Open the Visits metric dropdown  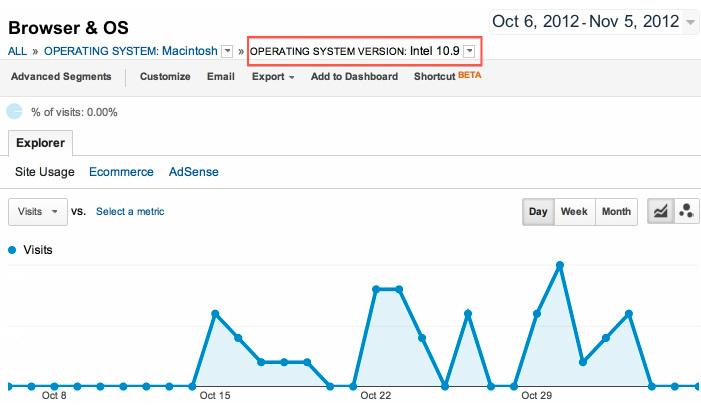(x=38, y=212)
